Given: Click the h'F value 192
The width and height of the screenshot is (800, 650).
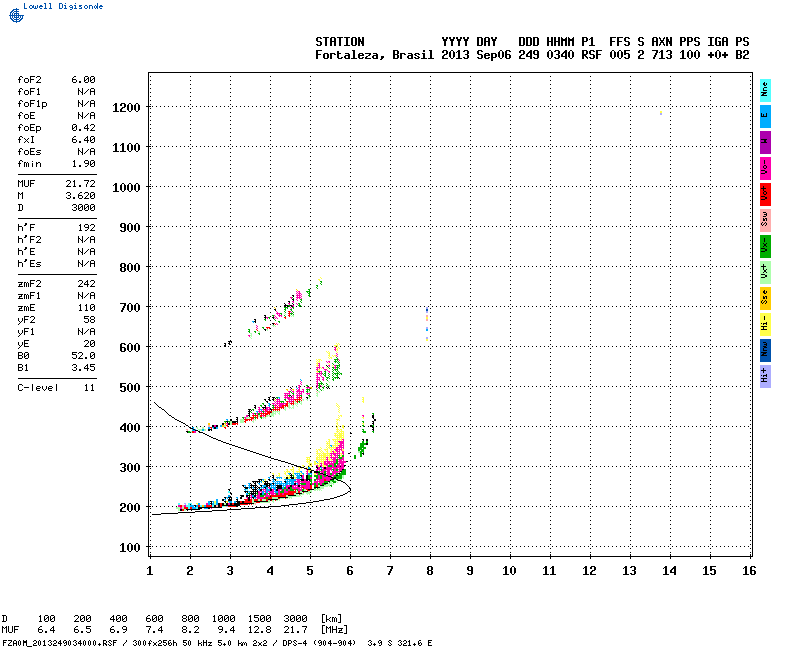Looking at the screenshot, I should click(x=87, y=228).
